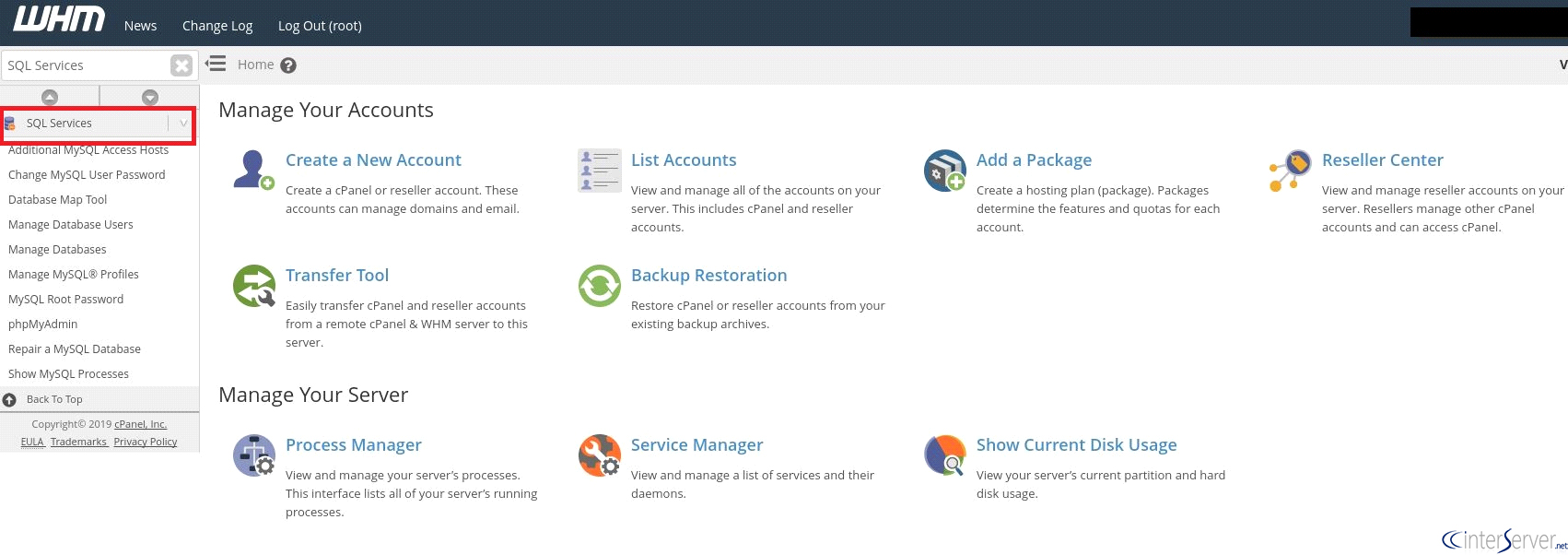This screenshot has width=1568, height=555.
Task: Open Change MySQL User Password
Action: (87, 175)
